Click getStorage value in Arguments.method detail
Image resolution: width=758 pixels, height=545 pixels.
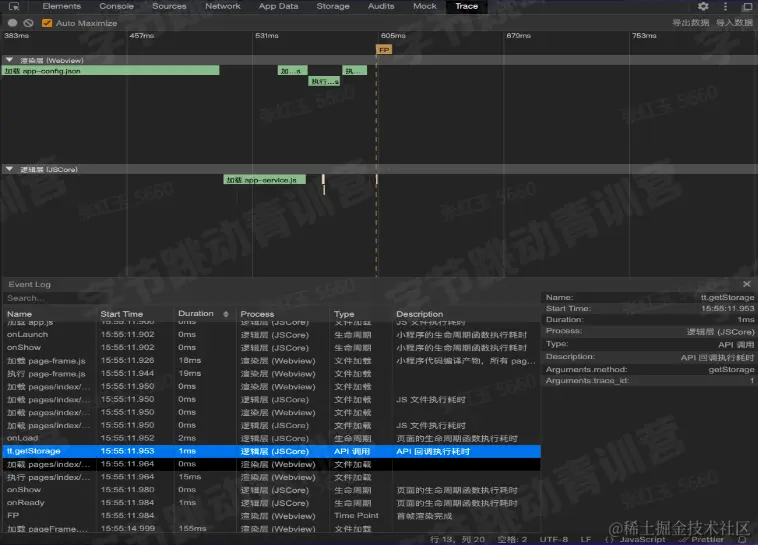(731, 369)
